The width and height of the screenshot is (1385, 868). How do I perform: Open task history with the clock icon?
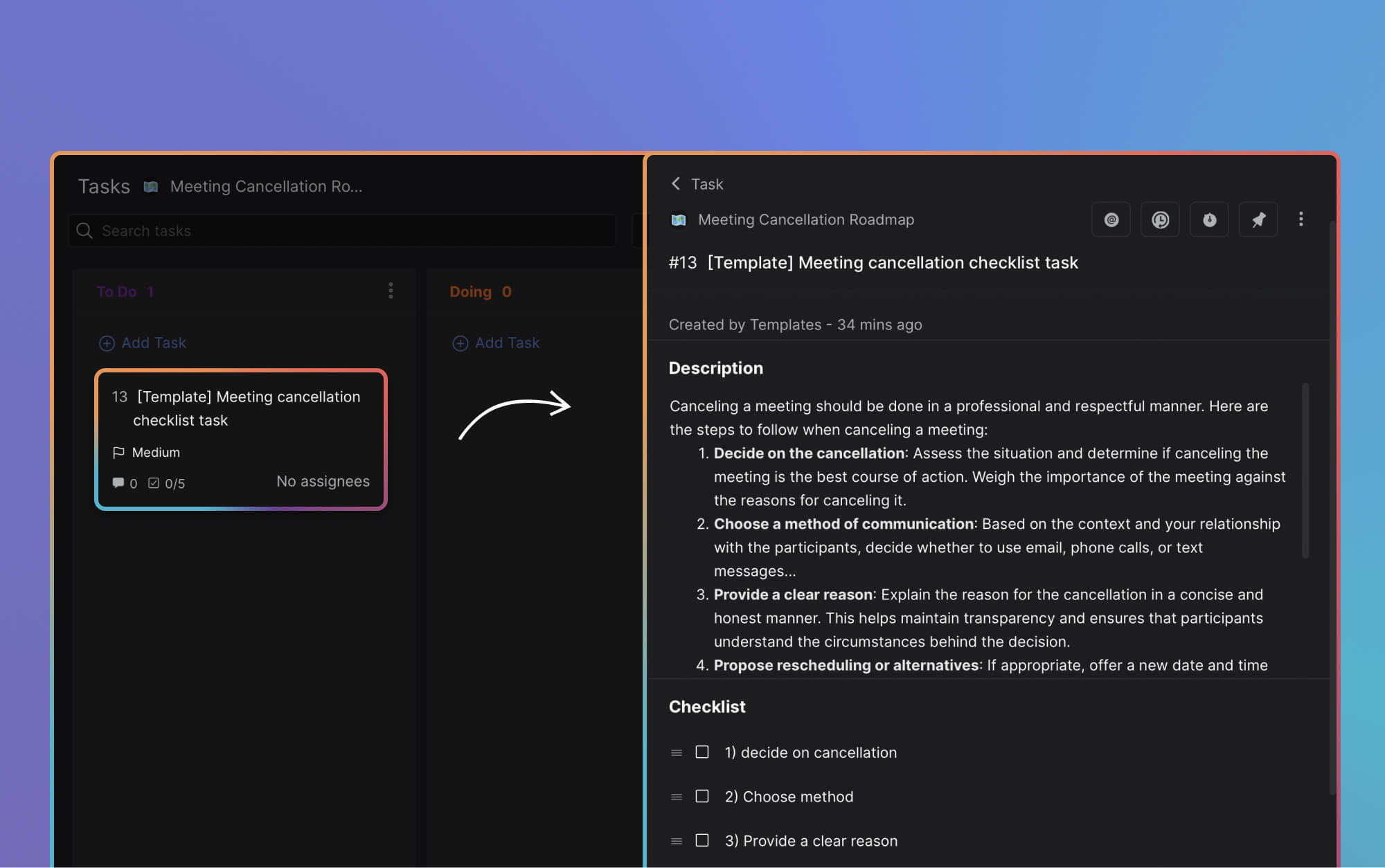(x=1160, y=219)
